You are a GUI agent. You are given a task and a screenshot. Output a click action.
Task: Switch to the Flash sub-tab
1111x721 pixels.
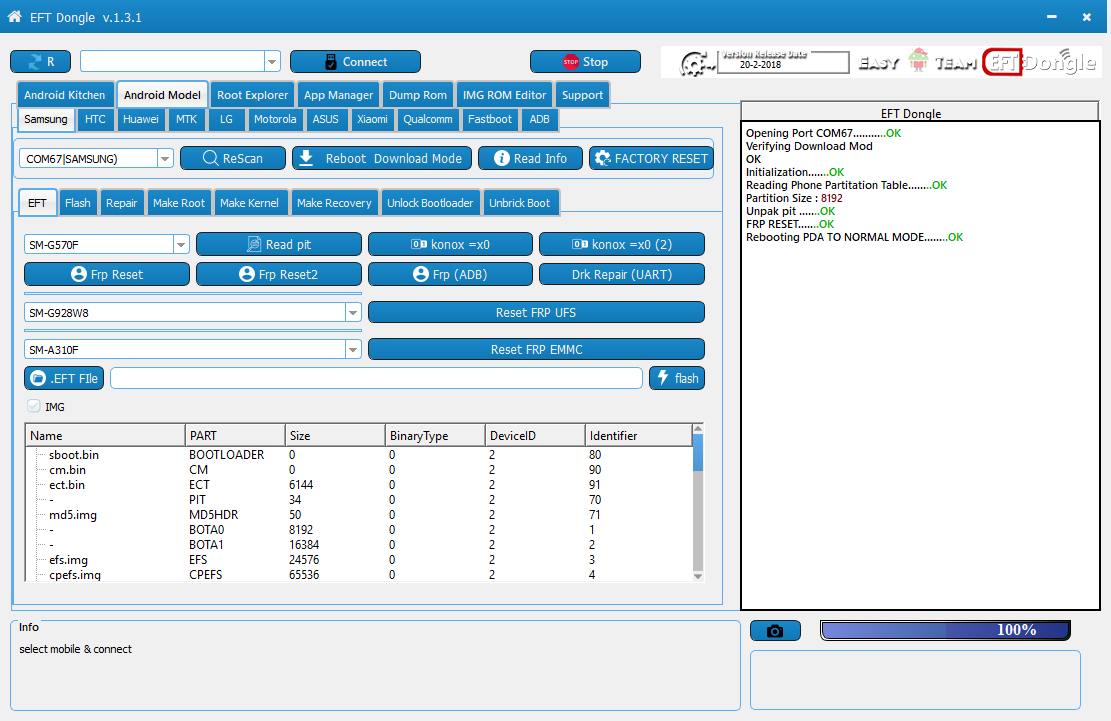pyautogui.click(x=77, y=203)
